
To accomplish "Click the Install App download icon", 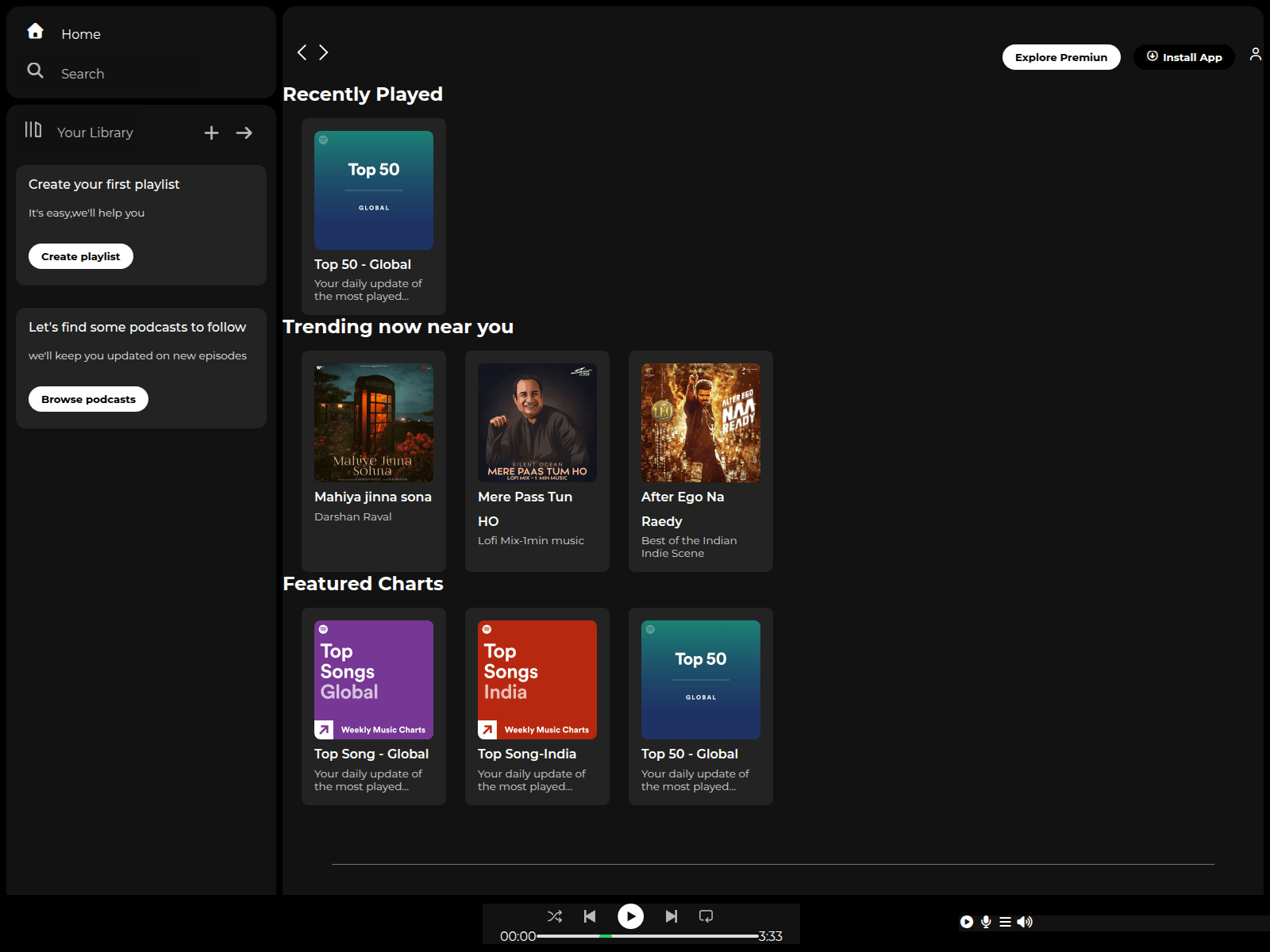I will (1153, 56).
